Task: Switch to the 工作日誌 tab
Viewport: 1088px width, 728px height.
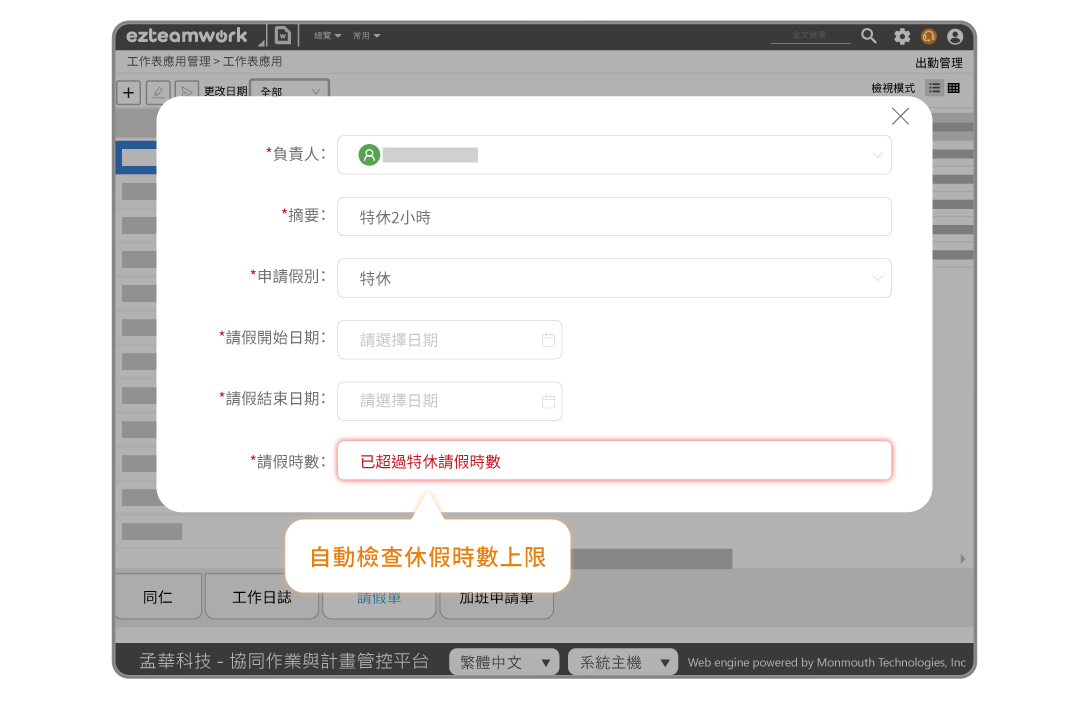Action: pyautogui.click(x=262, y=597)
